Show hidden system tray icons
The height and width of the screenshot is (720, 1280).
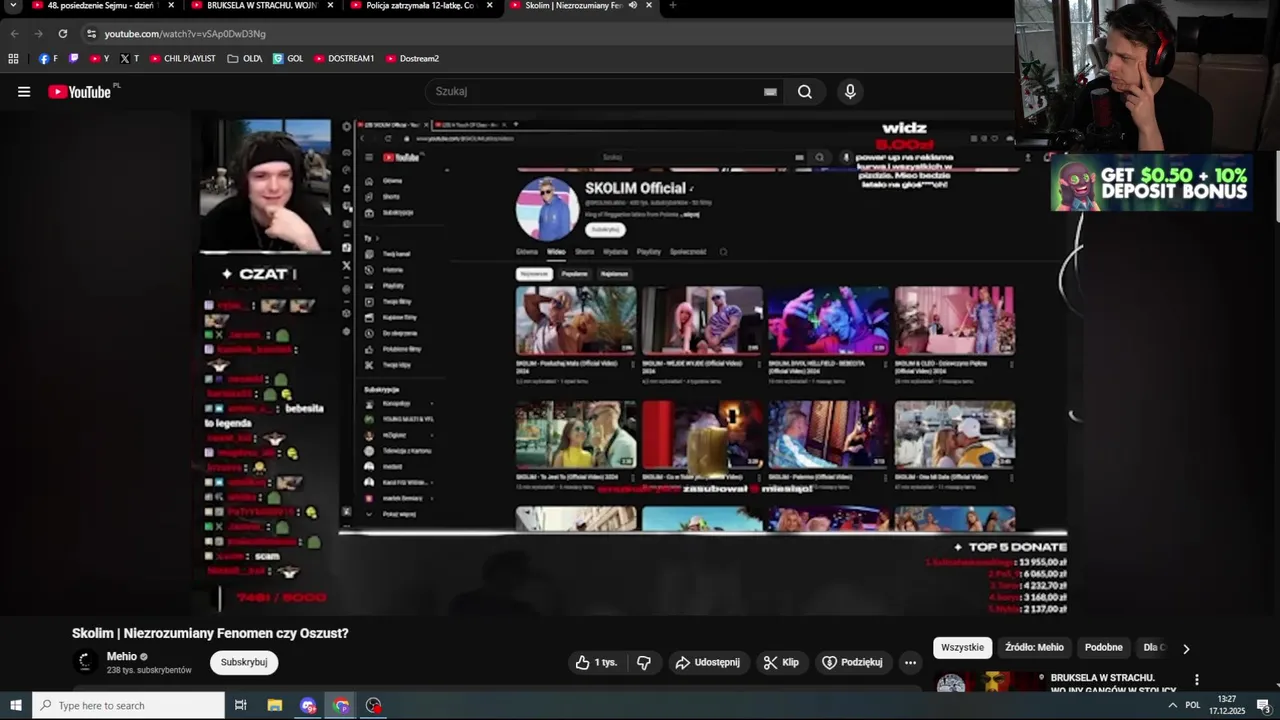[1172, 705]
